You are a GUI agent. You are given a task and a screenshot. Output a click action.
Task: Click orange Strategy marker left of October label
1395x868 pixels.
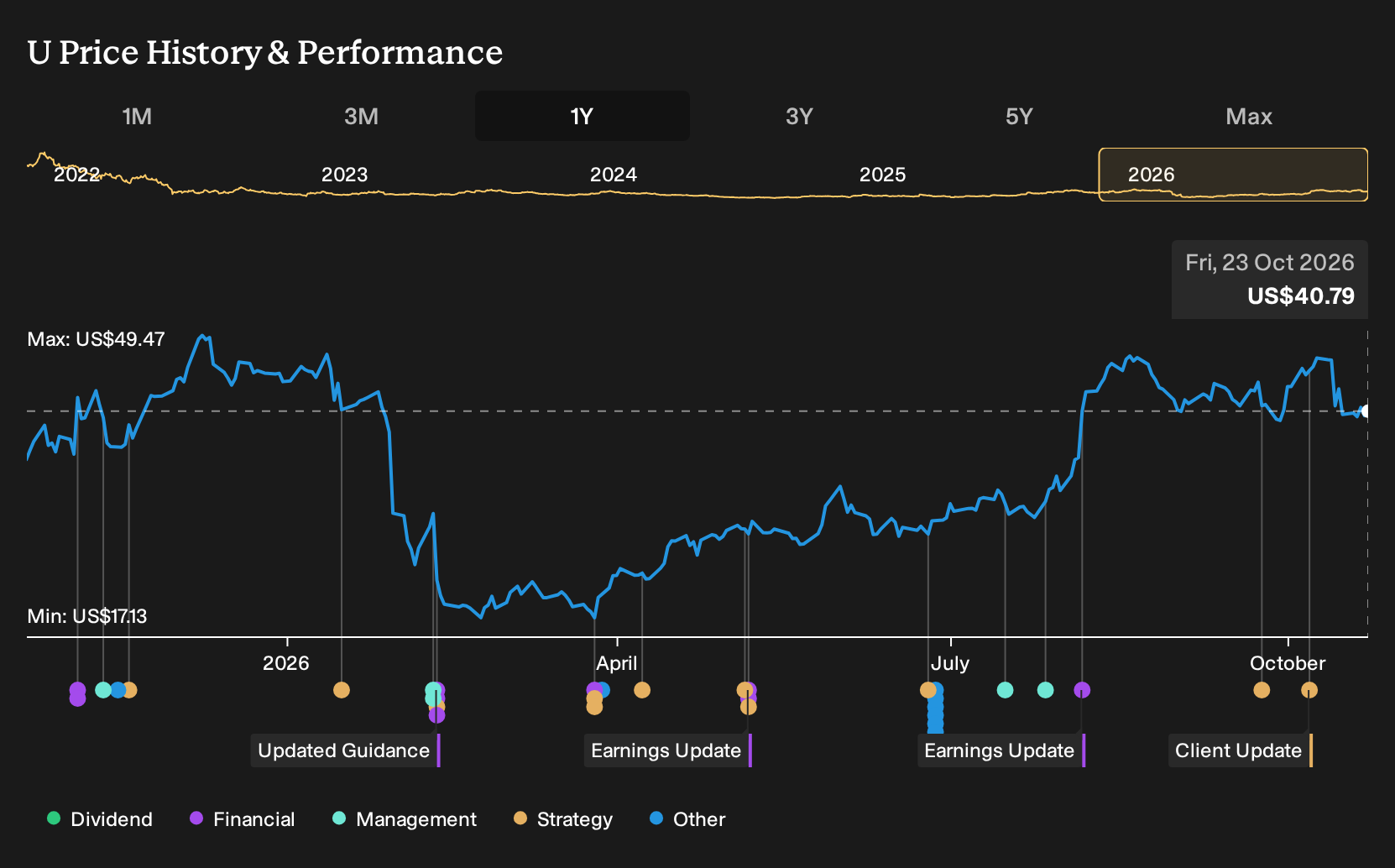tap(1262, 690)
